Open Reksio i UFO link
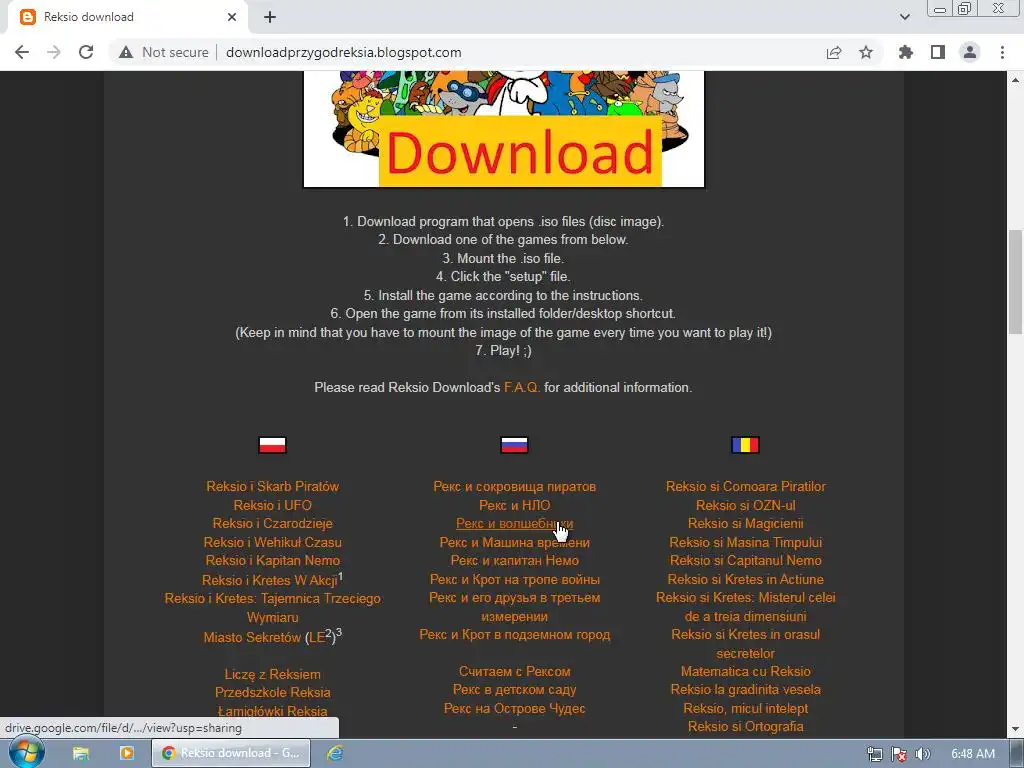1024x768 pixels. [272, 505]
